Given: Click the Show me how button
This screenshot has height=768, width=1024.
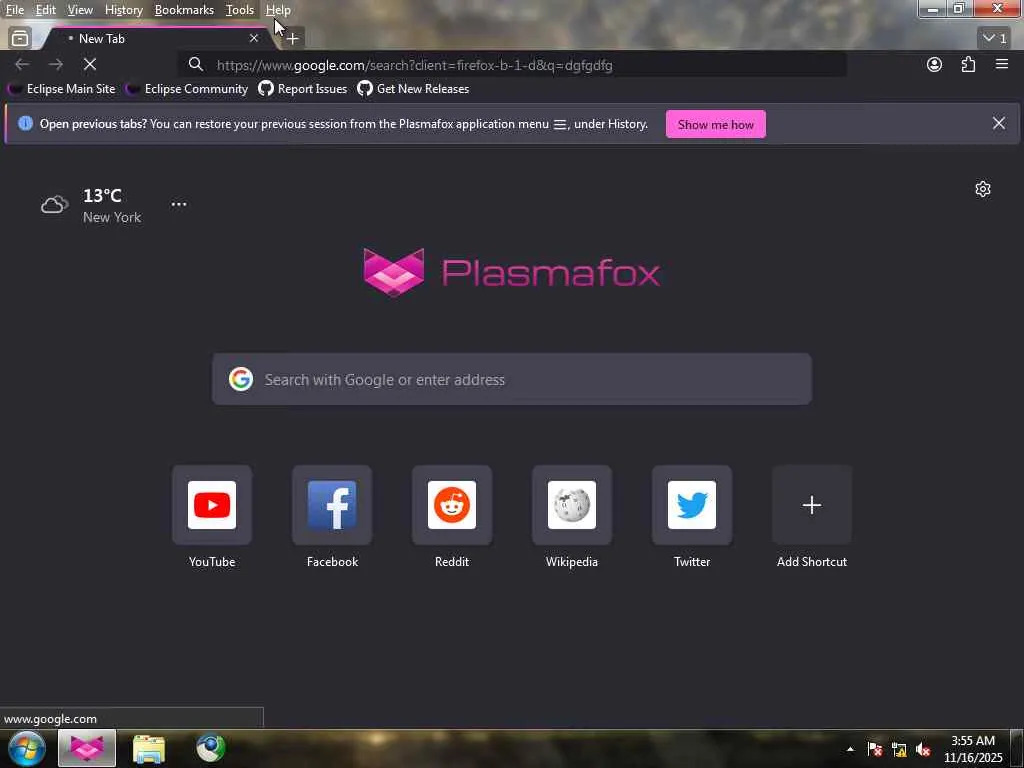Looking at the screenshot, I should pos(716,124).
